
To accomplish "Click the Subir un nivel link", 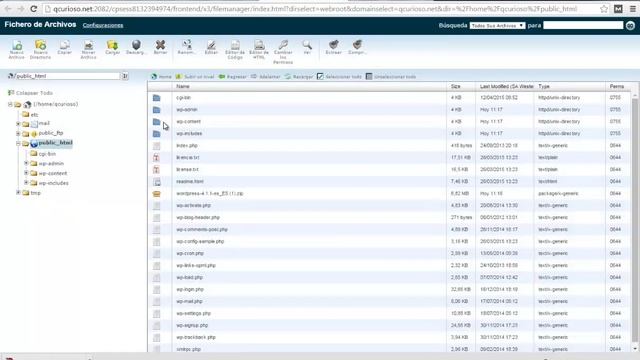I will coord(196,76).
